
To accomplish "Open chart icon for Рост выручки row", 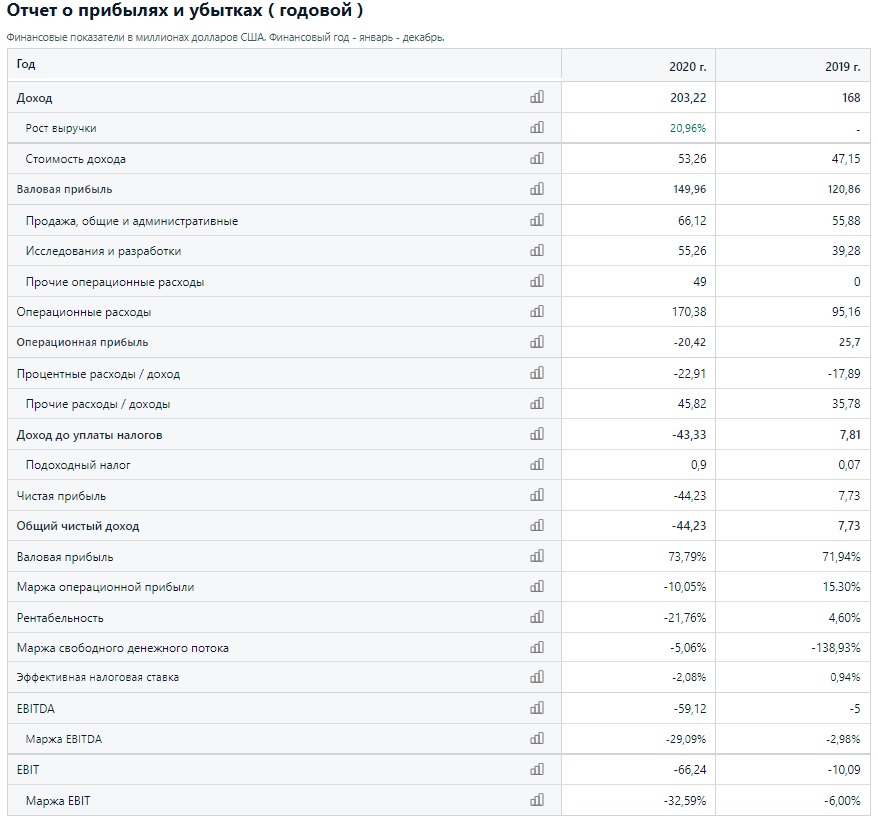I will [536, 127].
